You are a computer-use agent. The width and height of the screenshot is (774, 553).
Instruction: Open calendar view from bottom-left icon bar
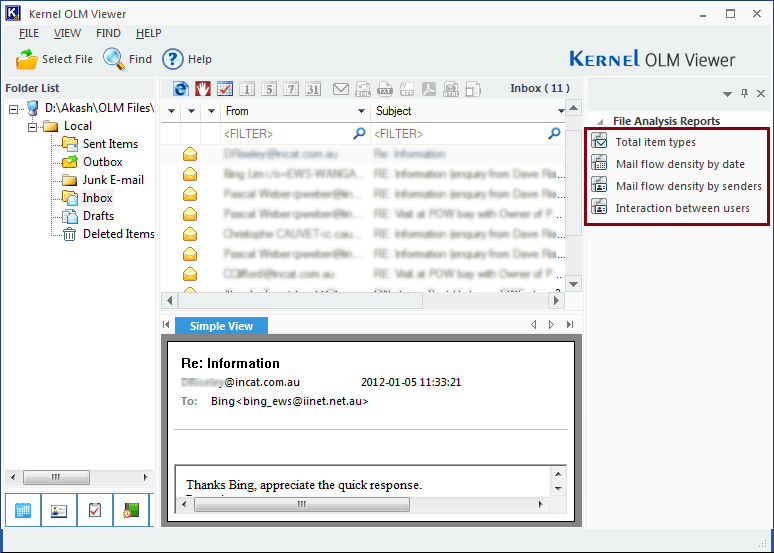coord(23,510)
